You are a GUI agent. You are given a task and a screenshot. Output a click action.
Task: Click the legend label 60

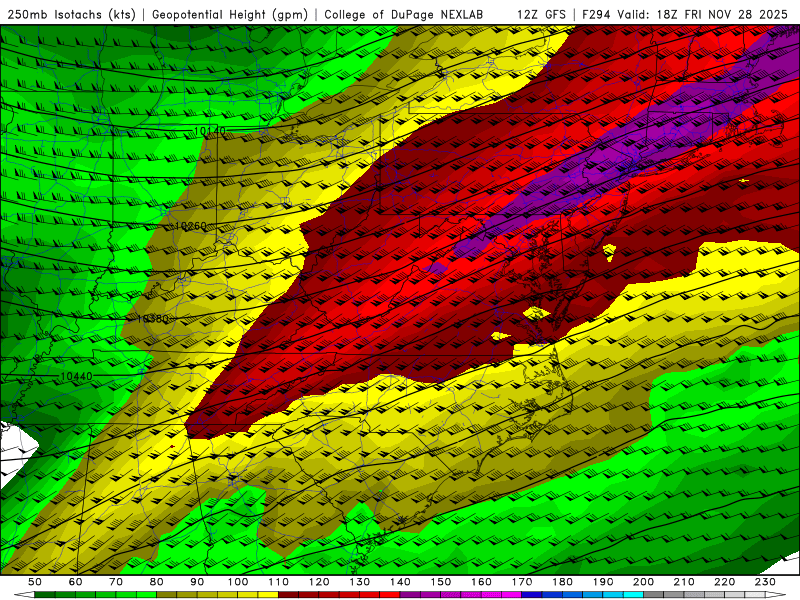[75, 582]
